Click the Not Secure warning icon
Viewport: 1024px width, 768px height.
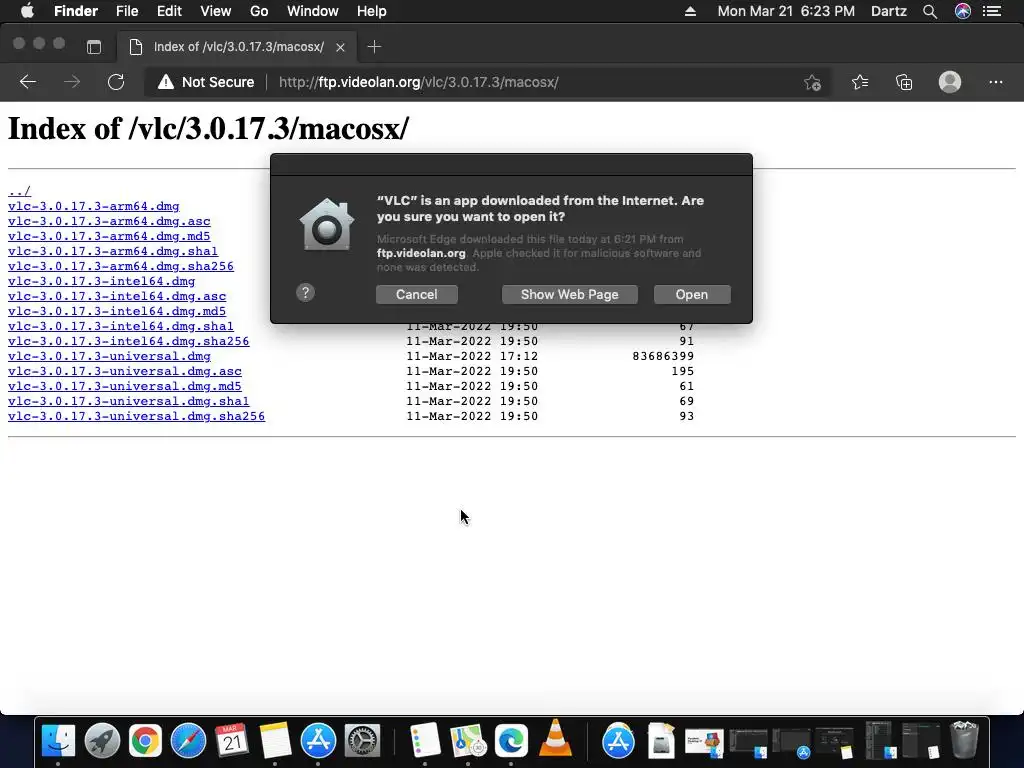click(166, 82)
